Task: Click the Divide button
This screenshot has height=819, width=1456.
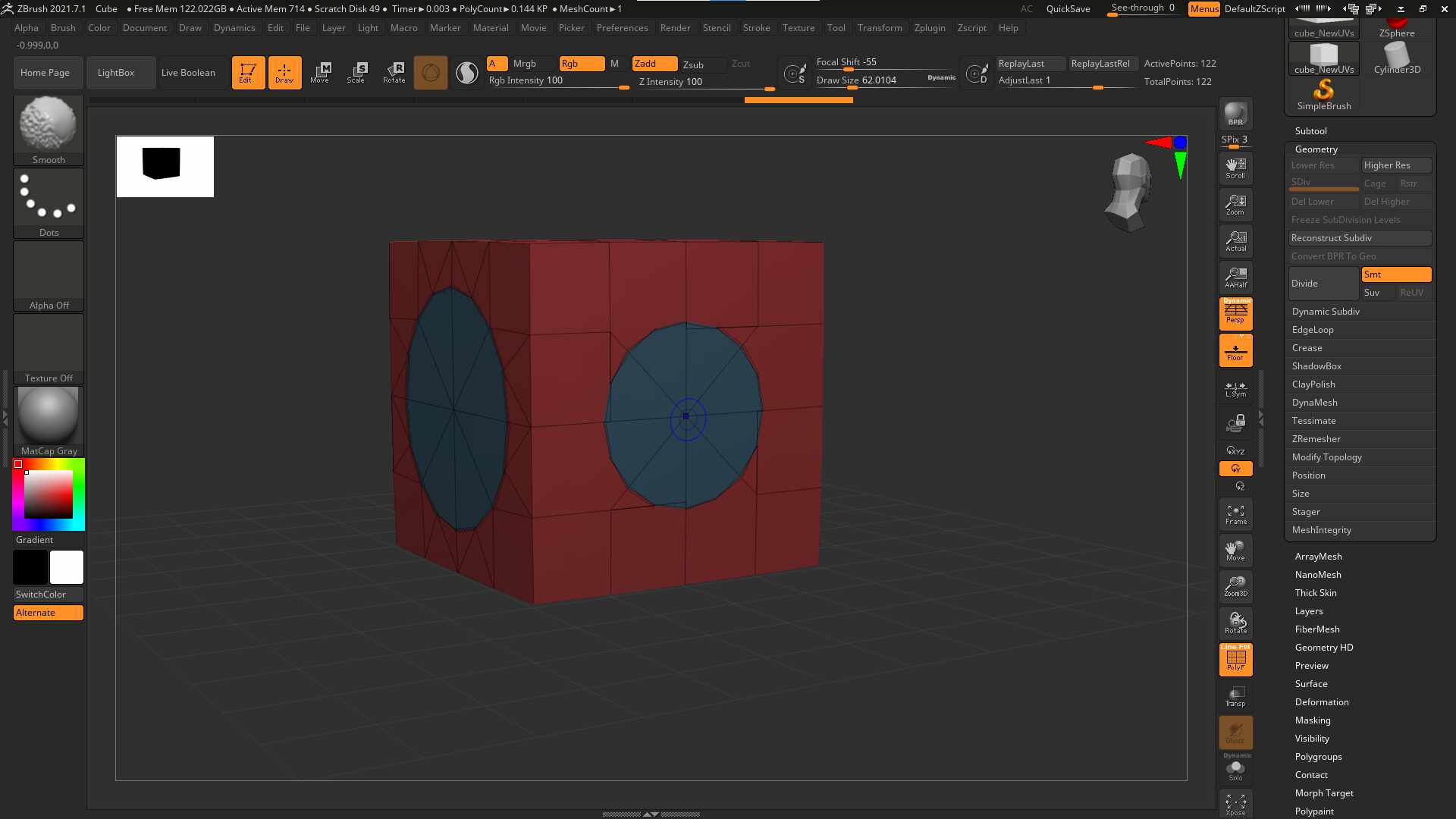Action: 1323,284
